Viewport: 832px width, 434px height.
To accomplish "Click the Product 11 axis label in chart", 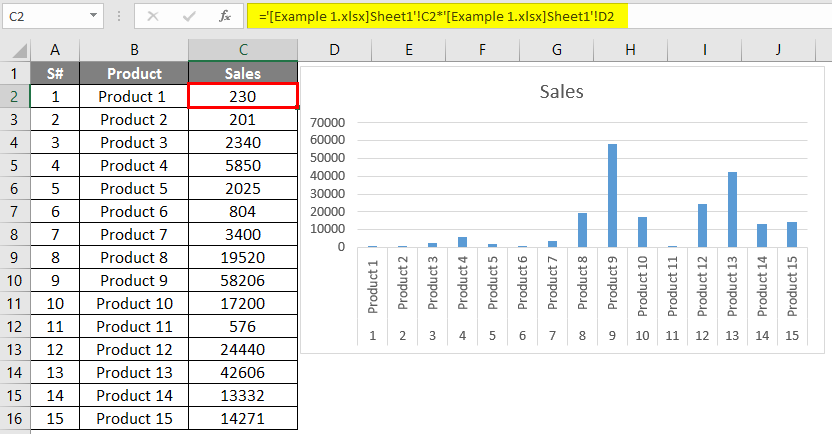I will point(672,286).
